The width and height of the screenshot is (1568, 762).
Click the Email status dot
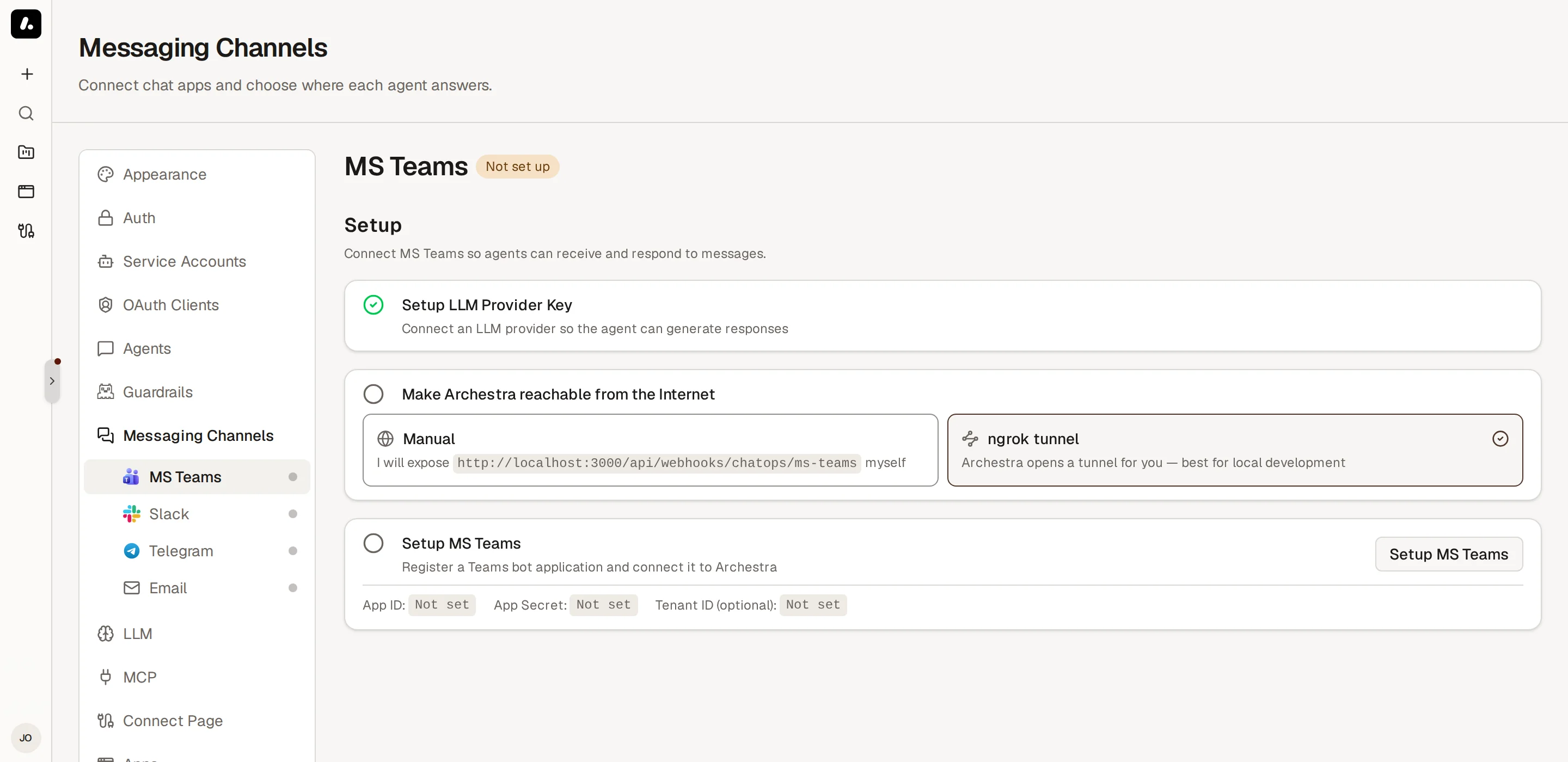click(293, 588)
